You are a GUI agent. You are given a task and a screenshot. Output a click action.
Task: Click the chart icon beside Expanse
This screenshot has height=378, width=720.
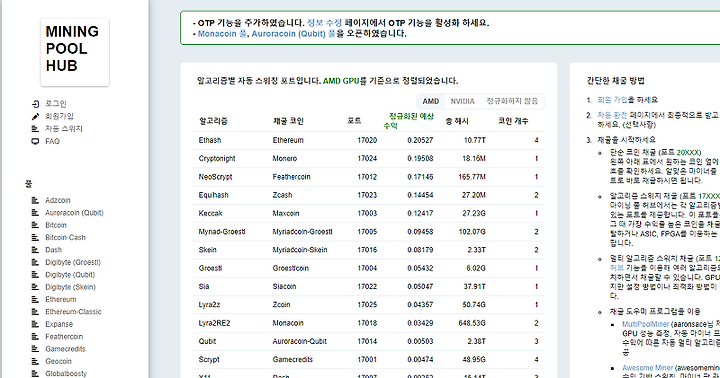35,324
